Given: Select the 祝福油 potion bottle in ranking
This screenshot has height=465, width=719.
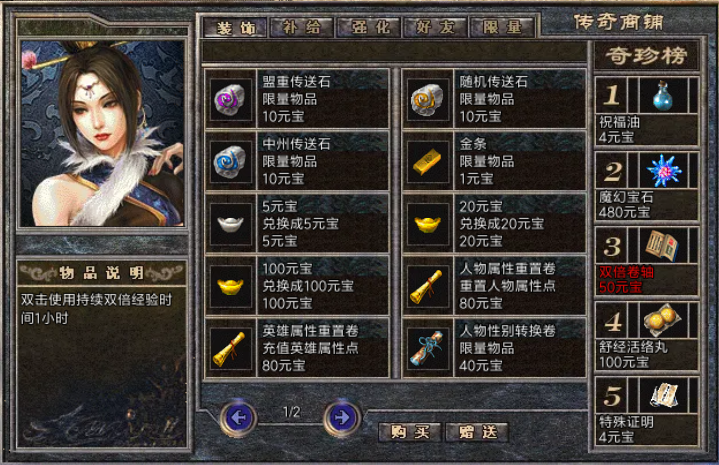Looking at the screenshot, I should pyautogui.click(x=663, y=95).
